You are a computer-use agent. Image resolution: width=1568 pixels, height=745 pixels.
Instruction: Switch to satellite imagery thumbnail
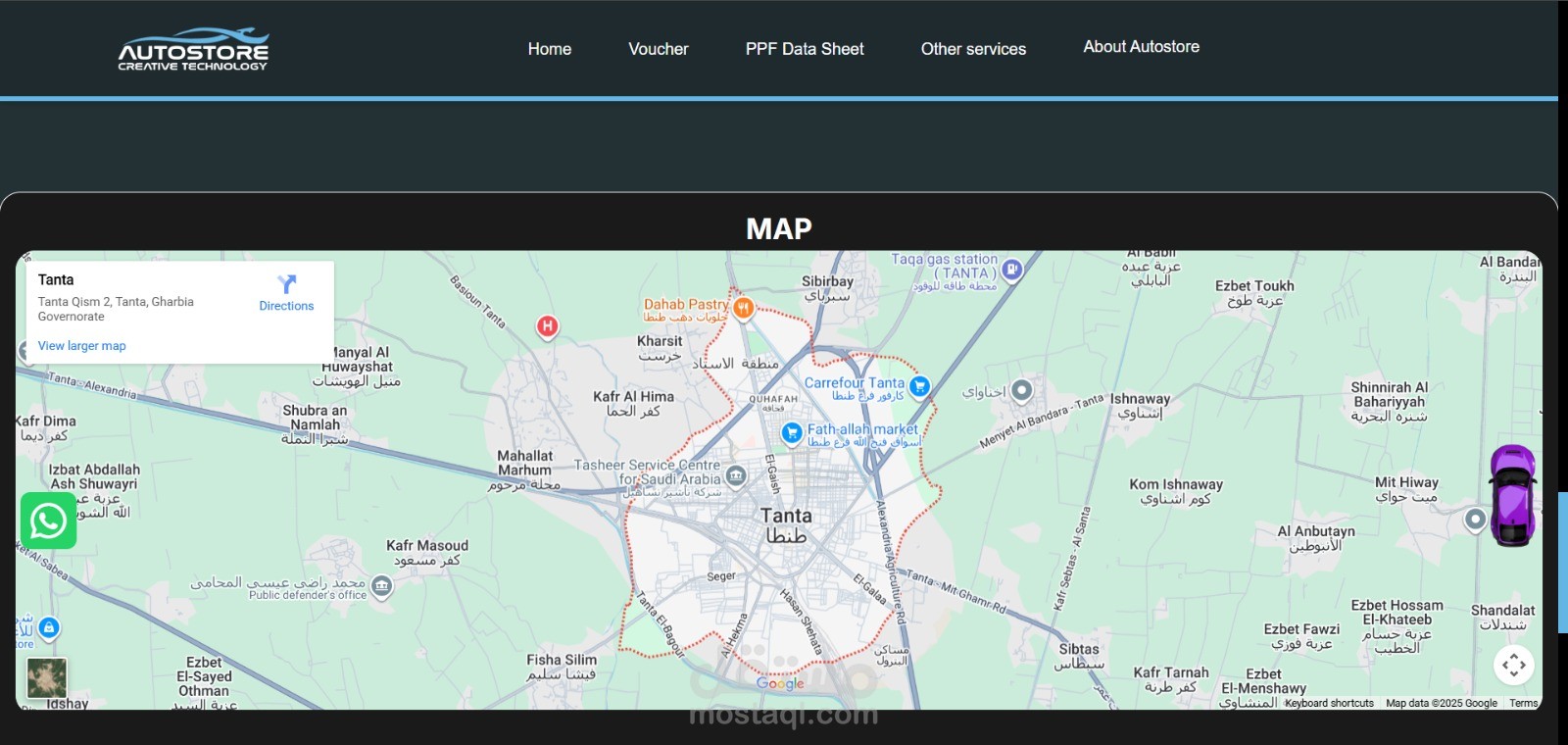coord(47,678)
